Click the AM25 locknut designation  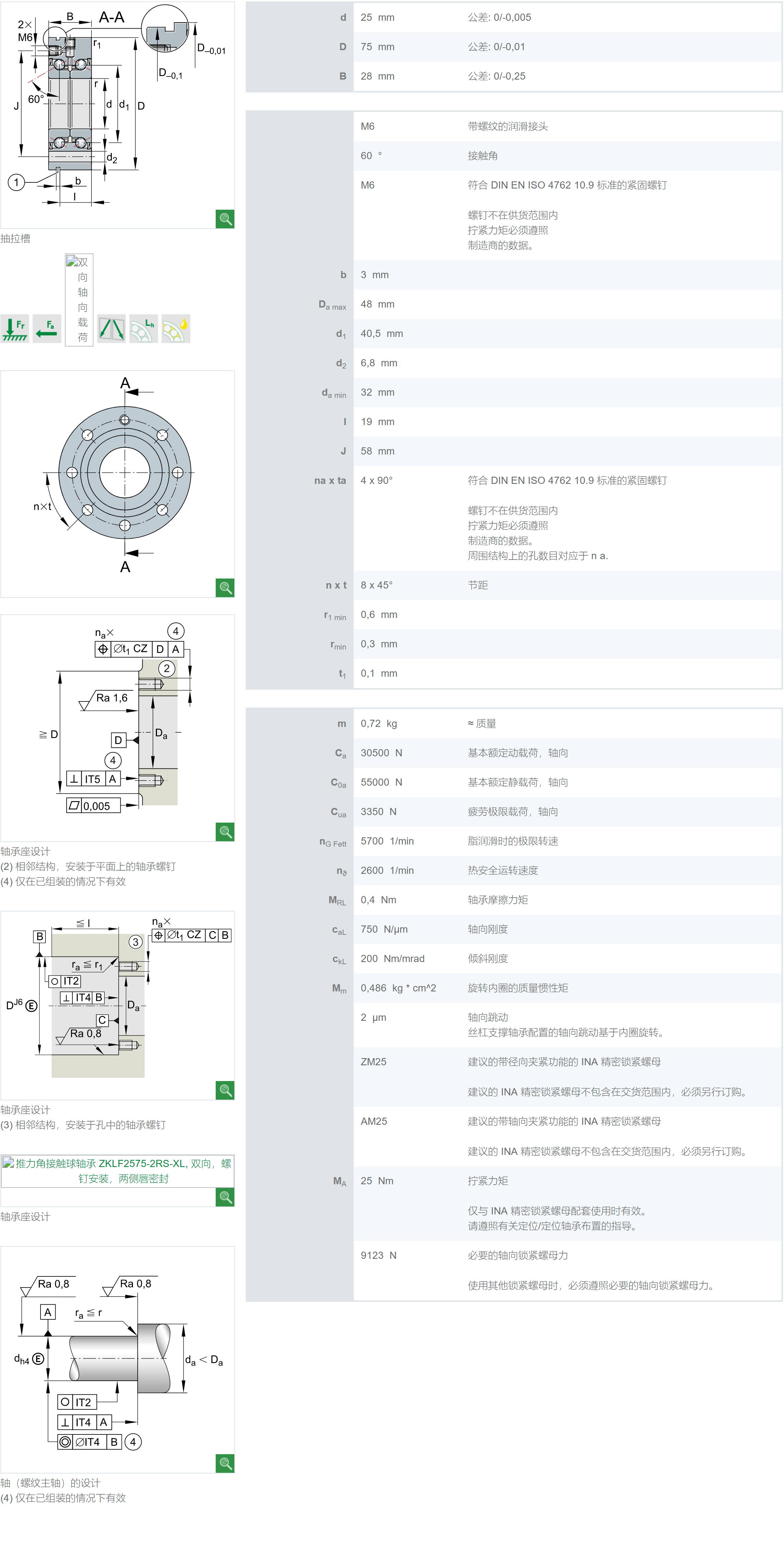point(374,1121)
